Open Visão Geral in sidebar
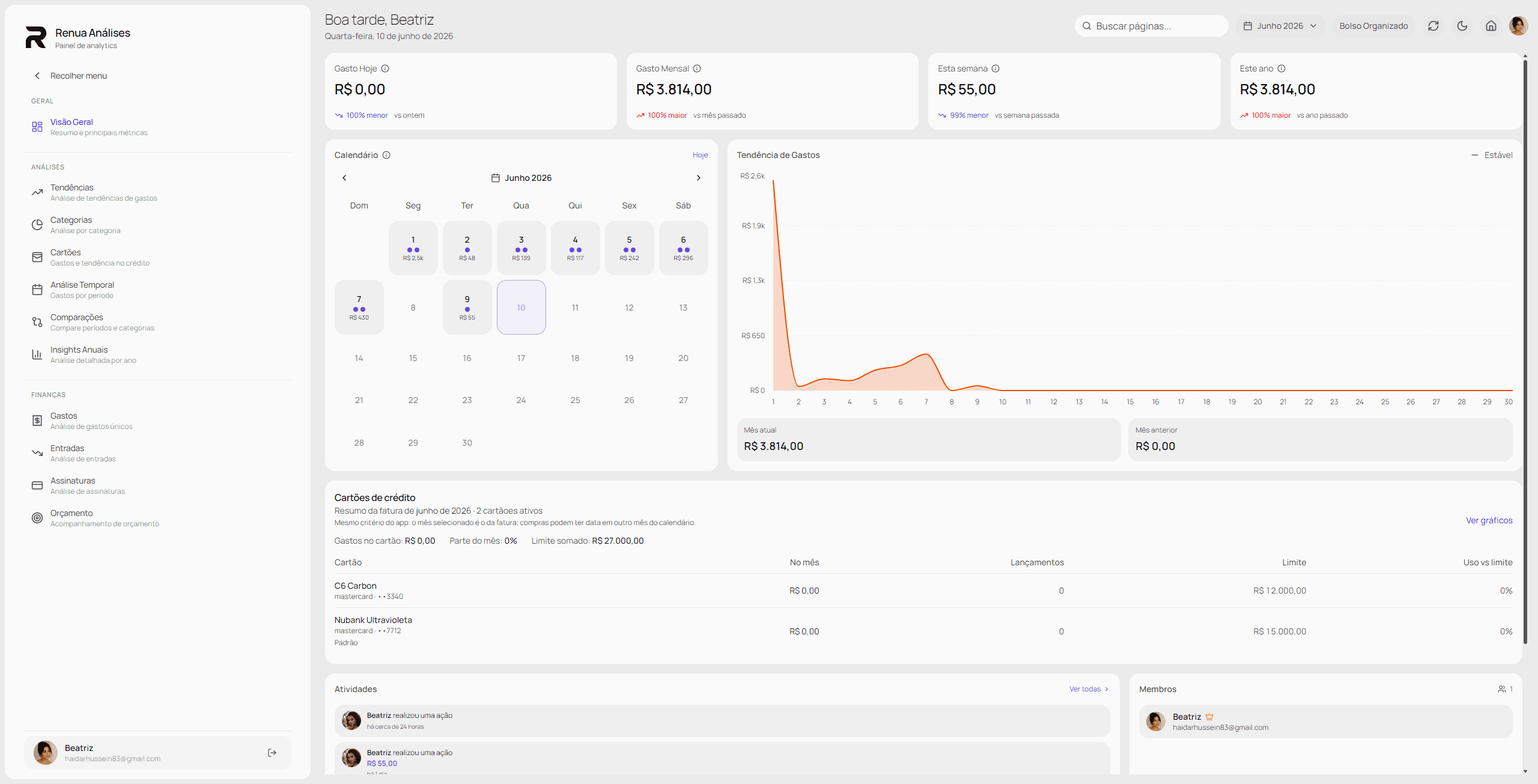 [157, 127]
